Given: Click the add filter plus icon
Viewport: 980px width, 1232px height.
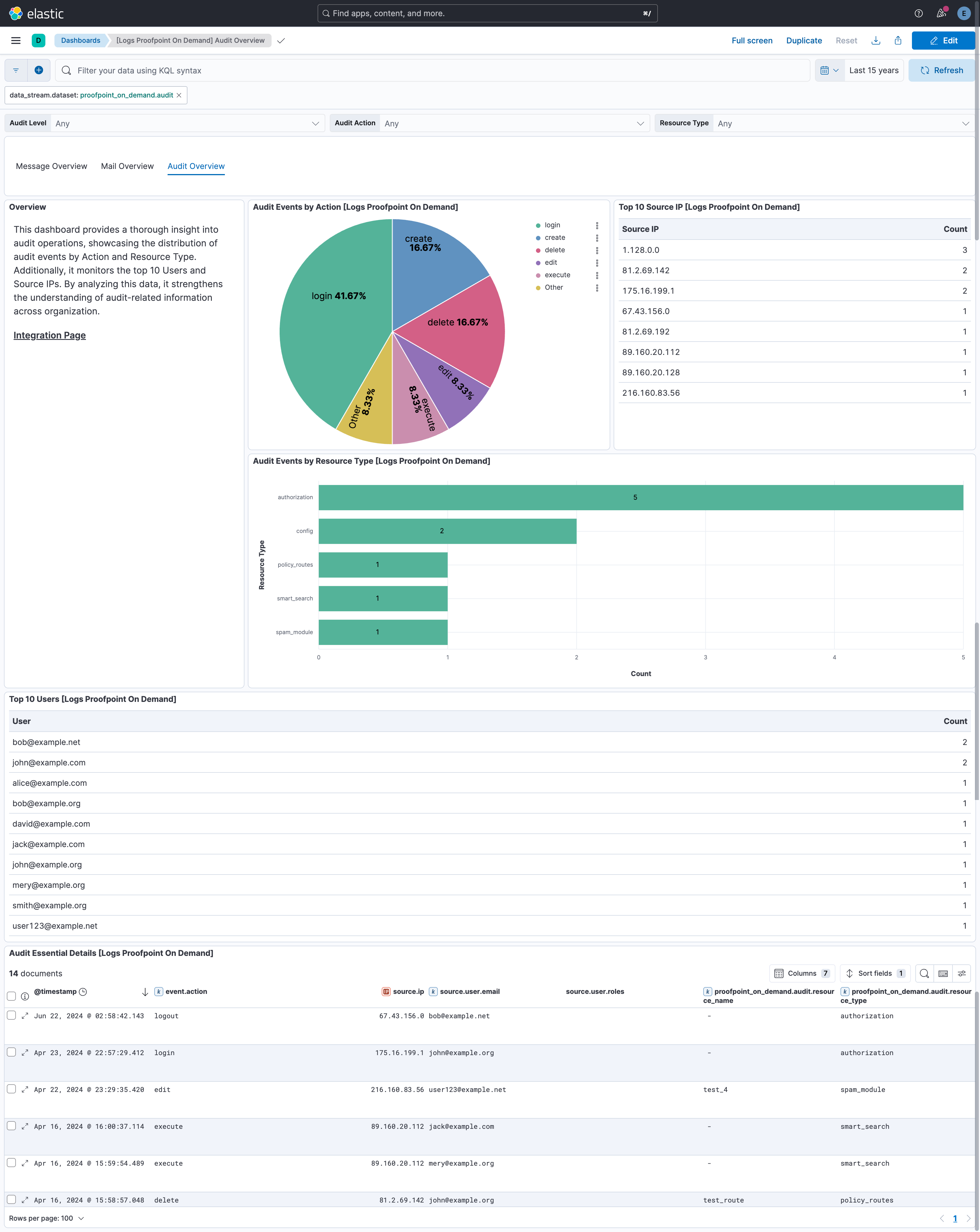Looking at the screenshot, I should 38,70.
